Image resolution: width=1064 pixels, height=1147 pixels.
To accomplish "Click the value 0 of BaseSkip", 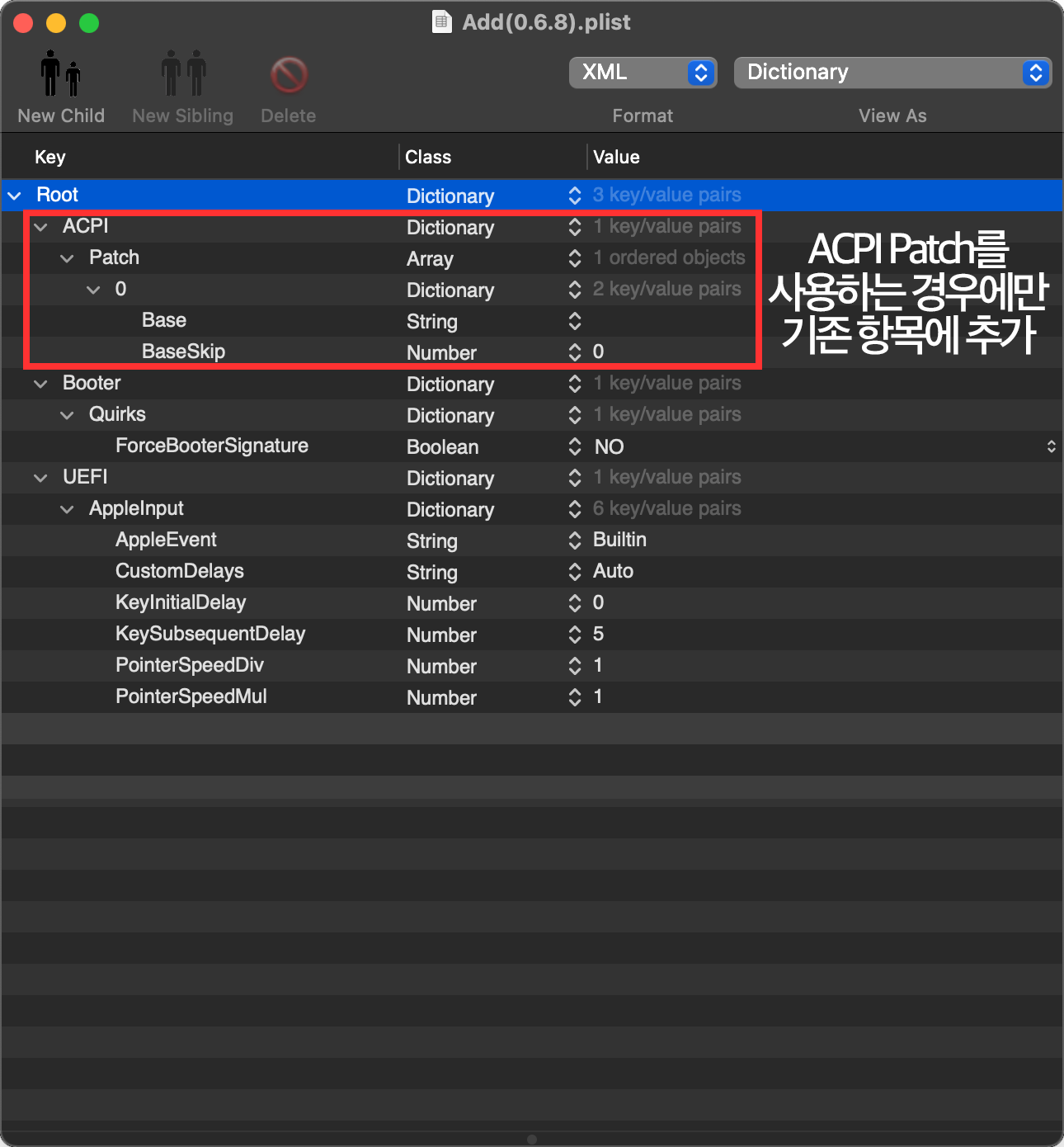I will (598, 352).
